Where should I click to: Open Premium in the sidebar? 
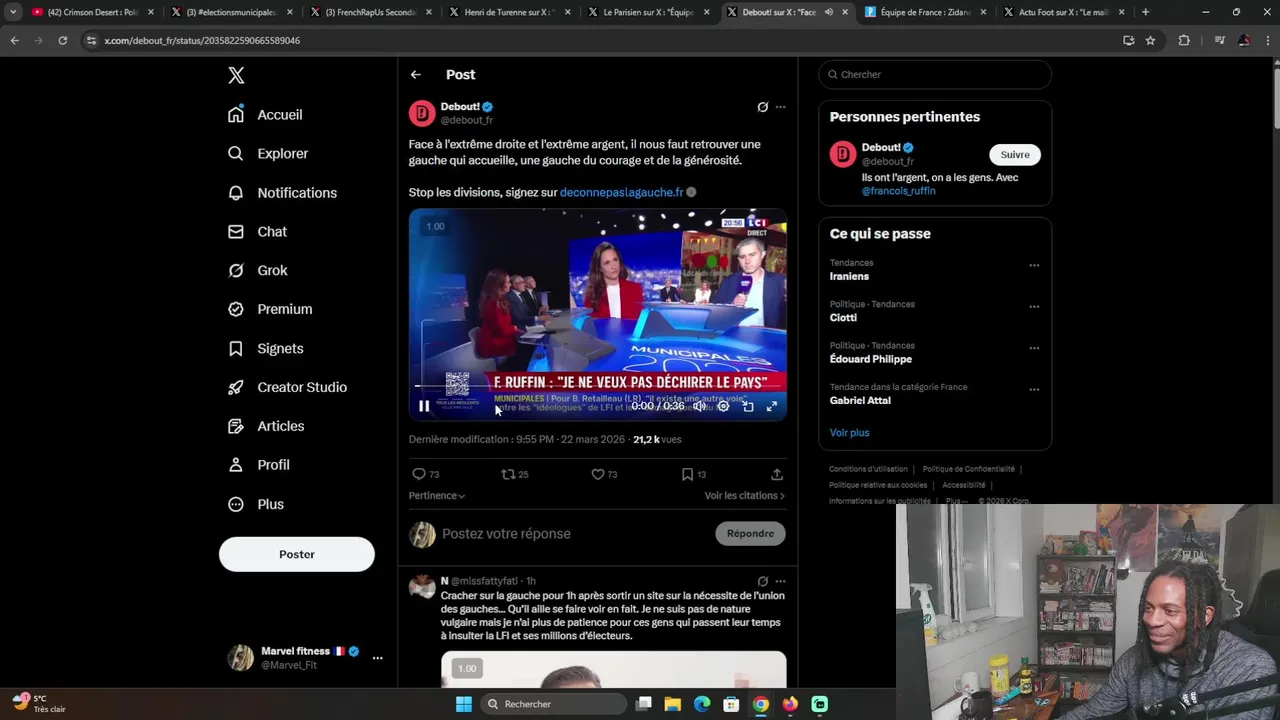270,310
